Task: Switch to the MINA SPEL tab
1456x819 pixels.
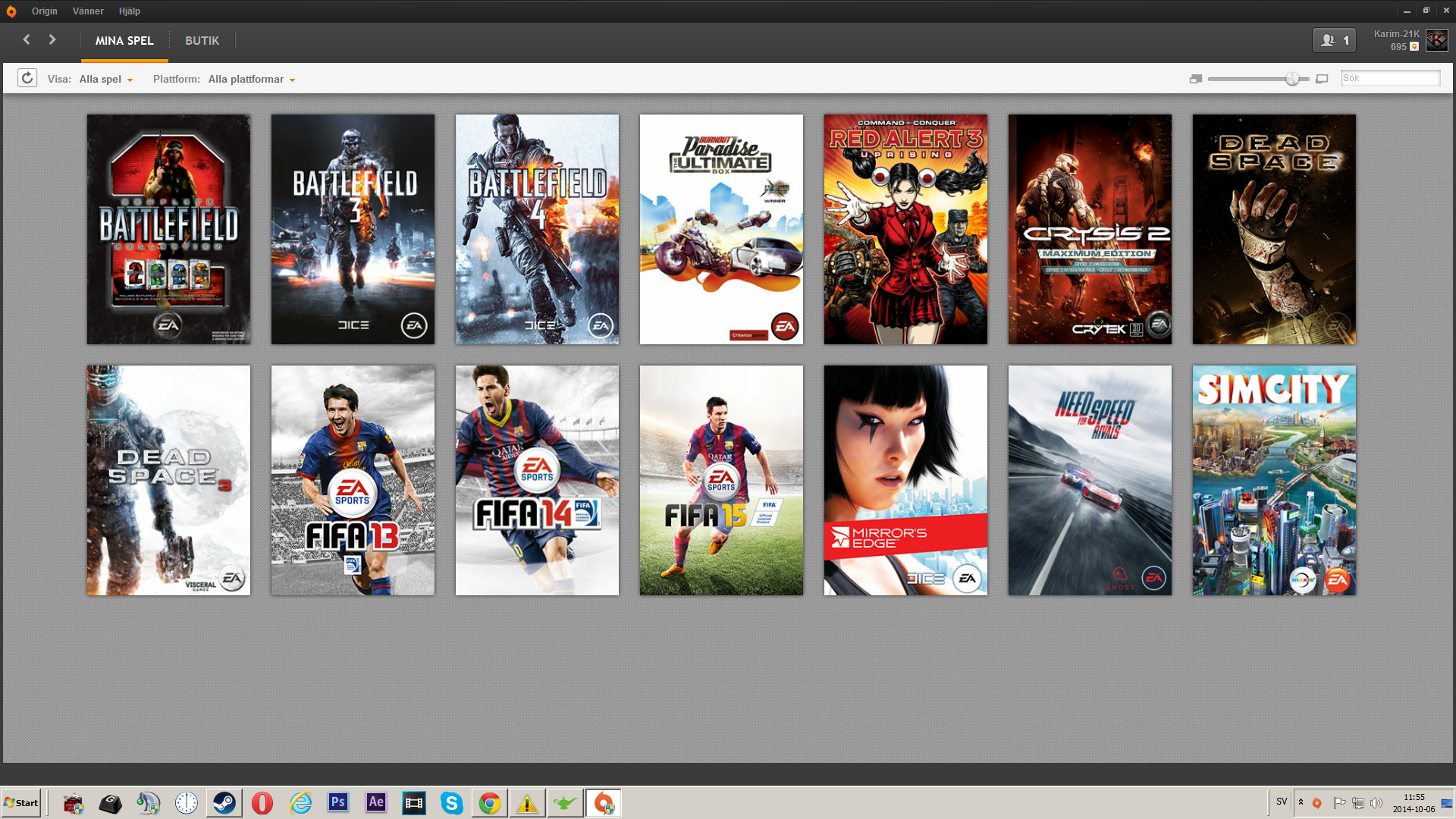Action: pos(124,41)
